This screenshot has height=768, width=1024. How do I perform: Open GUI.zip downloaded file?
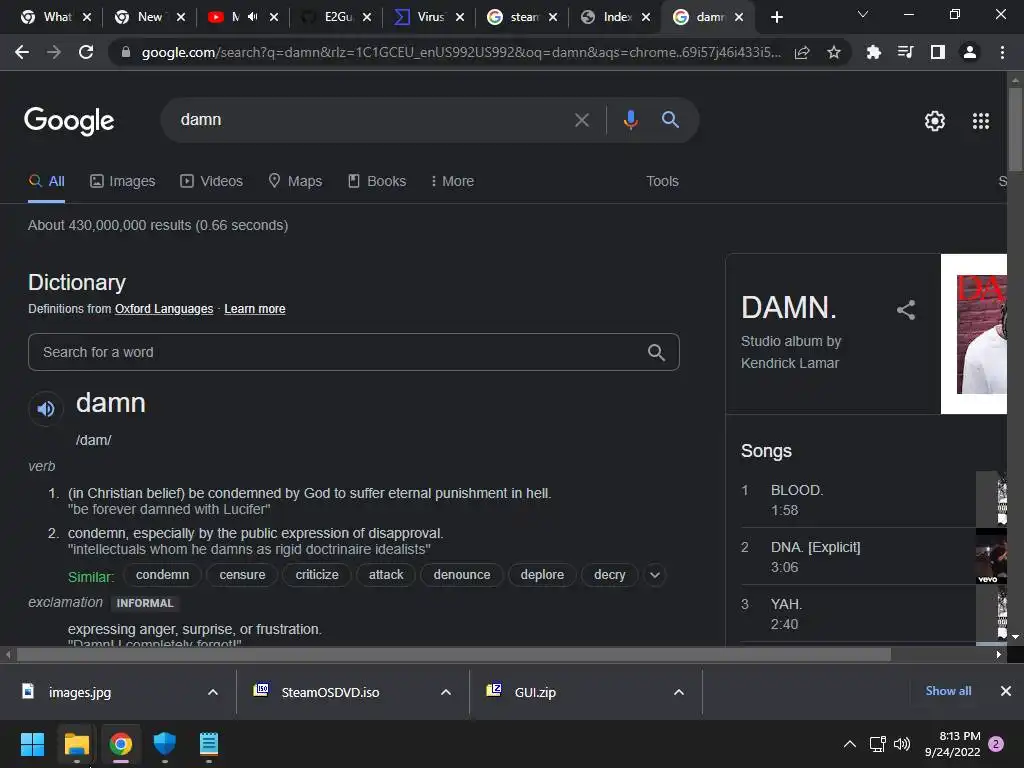click(534, 692)
